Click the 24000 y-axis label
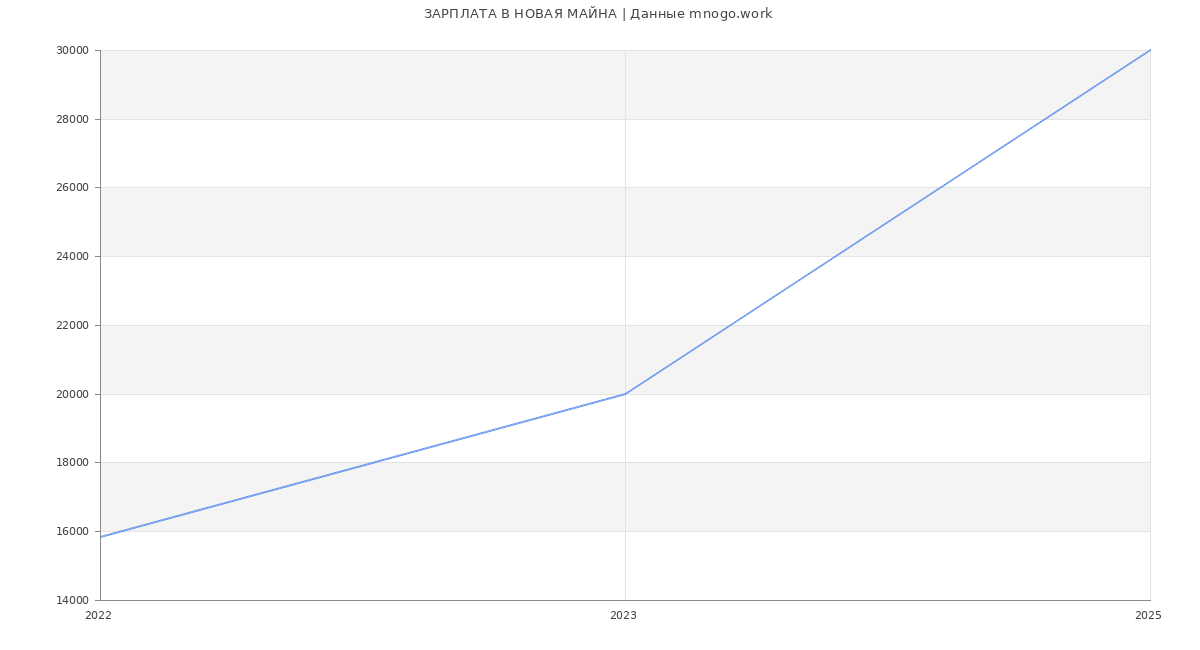The width and height of the screenshot is (1200, 650). click(74, 257)
